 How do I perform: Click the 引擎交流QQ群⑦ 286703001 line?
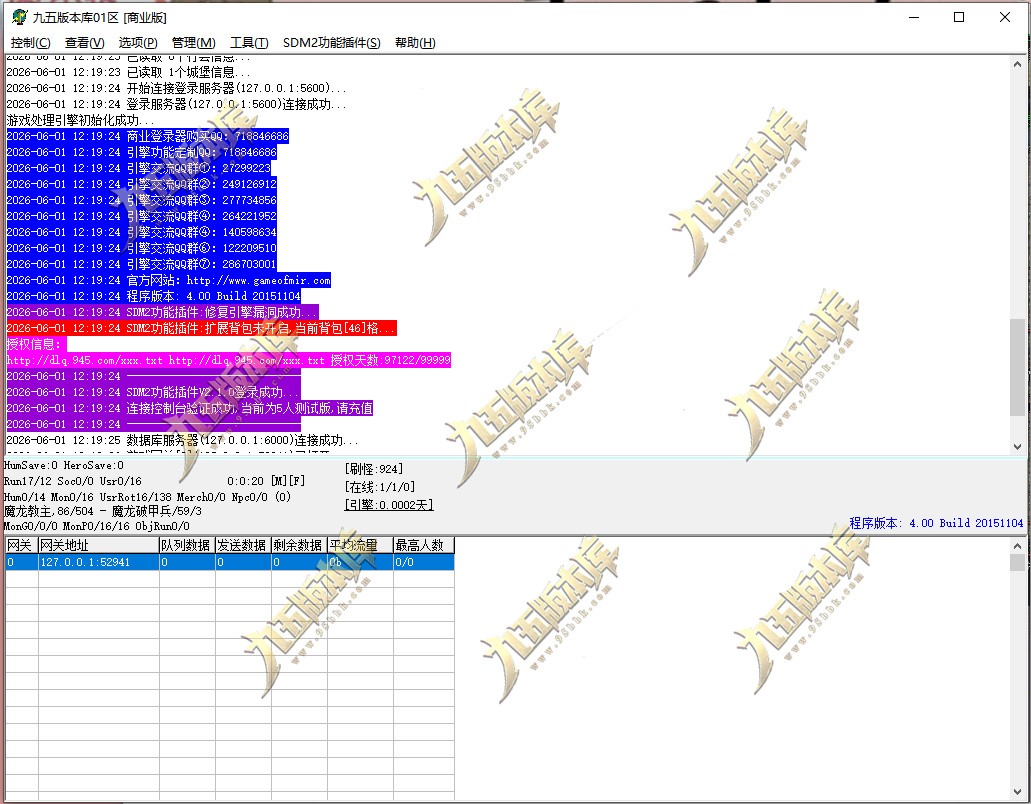[x=141, y=264]
